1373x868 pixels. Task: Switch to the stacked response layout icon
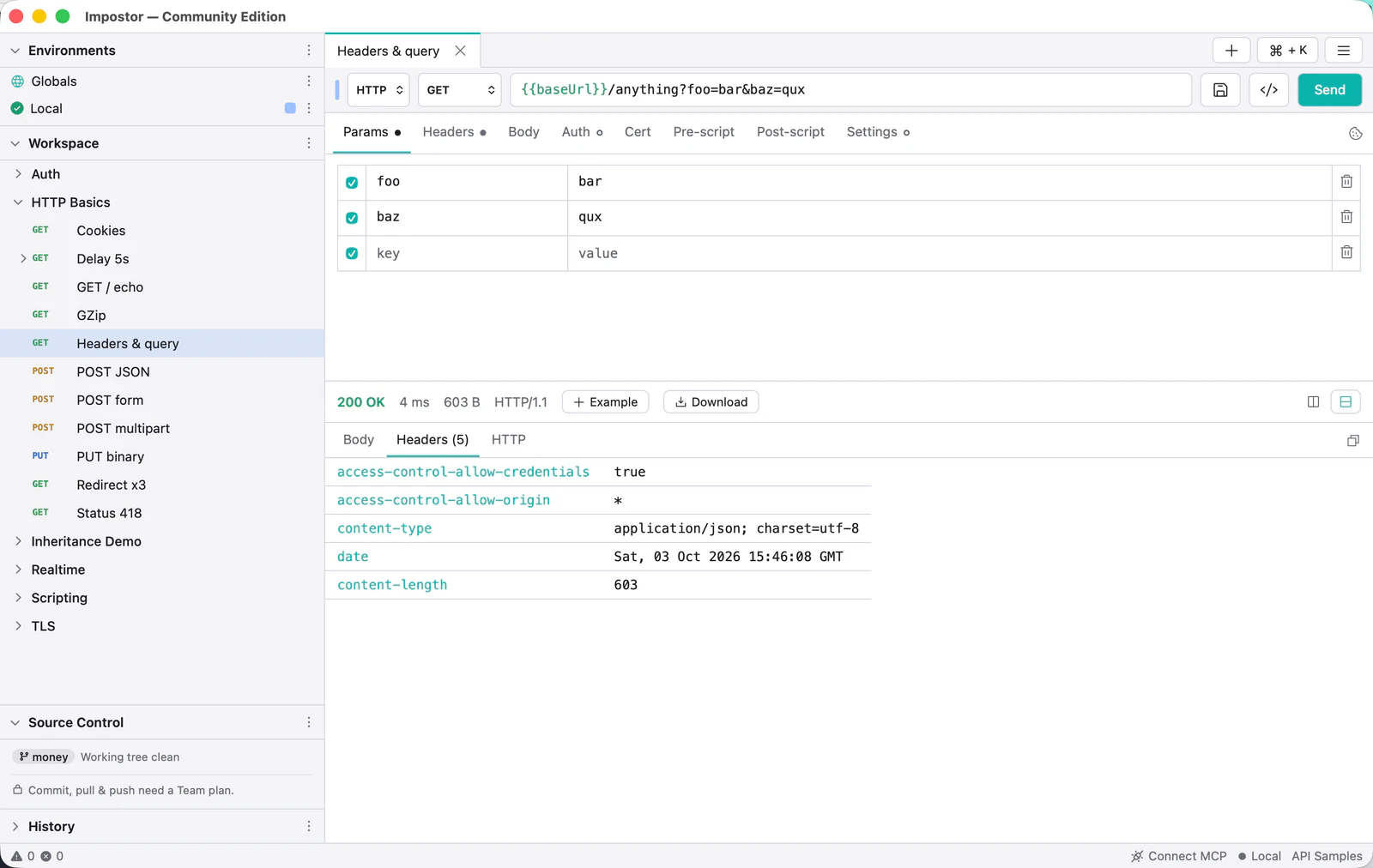[x=1346, y=401]
